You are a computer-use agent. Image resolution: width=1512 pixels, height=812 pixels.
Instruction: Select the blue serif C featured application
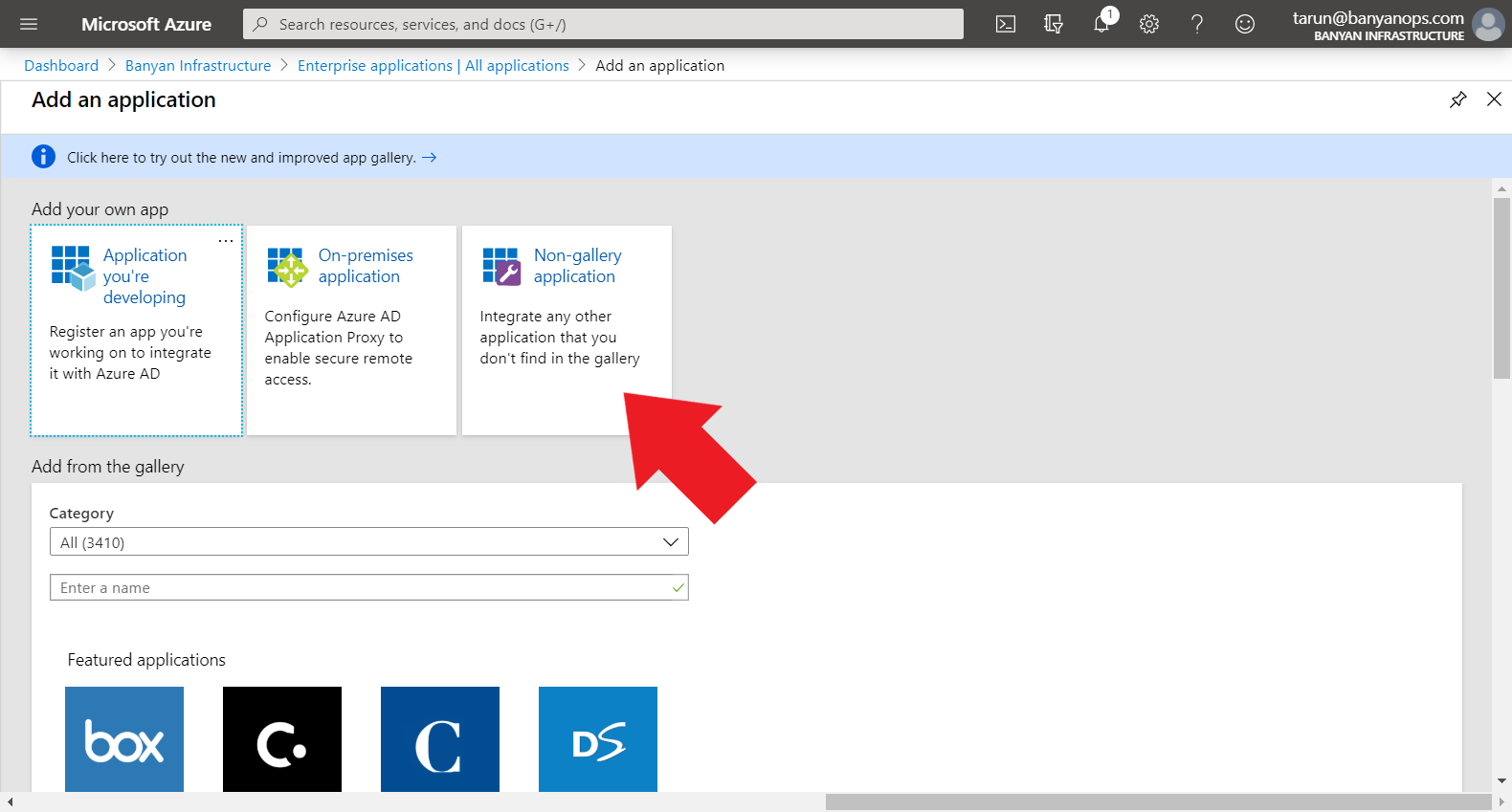(440, 739)
